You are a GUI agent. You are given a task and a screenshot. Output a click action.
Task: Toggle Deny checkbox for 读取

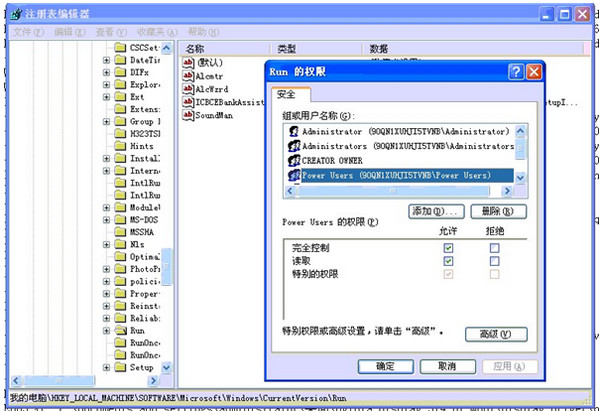[494, 261]
